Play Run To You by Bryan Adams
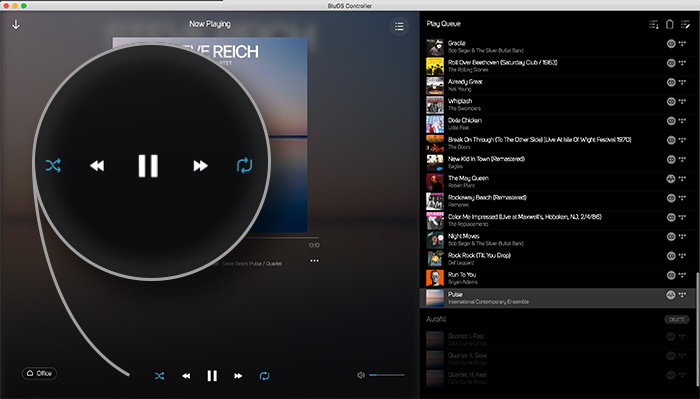Viewport: 700px width, 399px height. click(558, 278)
